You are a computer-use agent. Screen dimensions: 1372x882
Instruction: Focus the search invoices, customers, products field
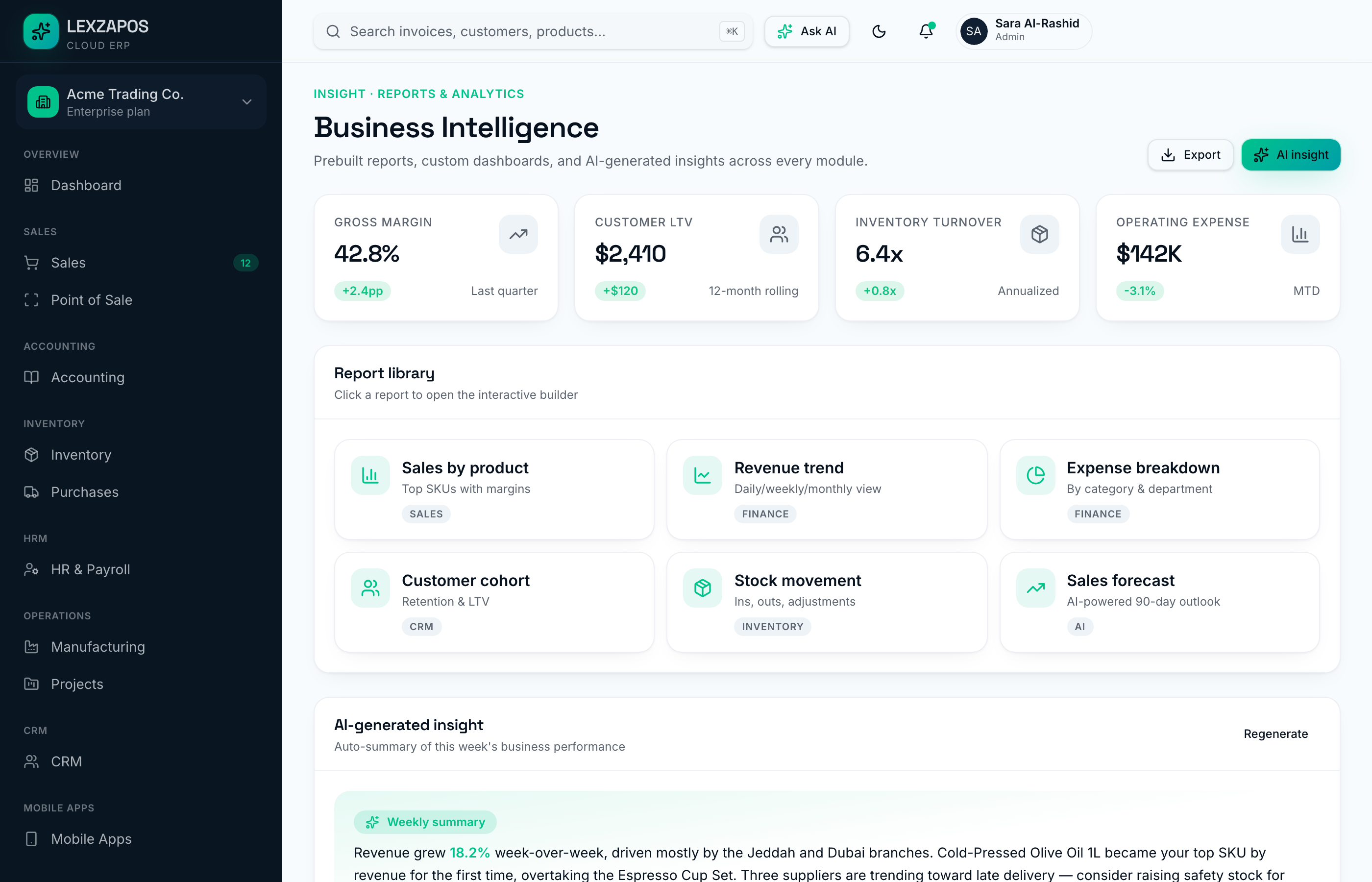click(533, 31)
